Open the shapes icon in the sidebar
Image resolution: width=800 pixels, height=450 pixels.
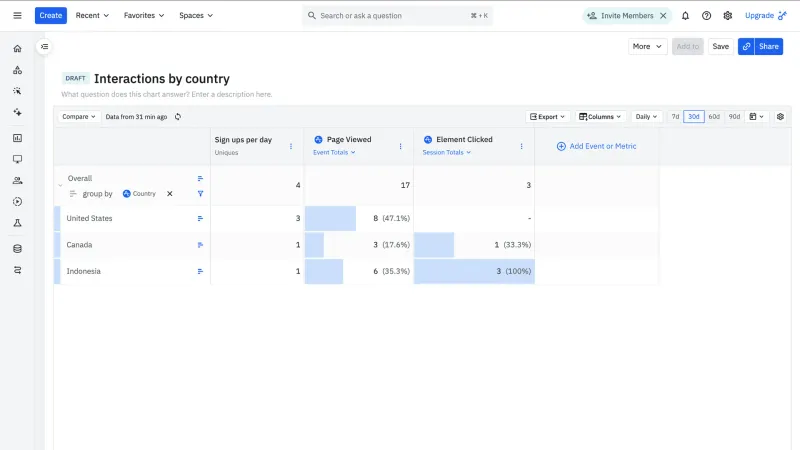click(x=17, y=70)
